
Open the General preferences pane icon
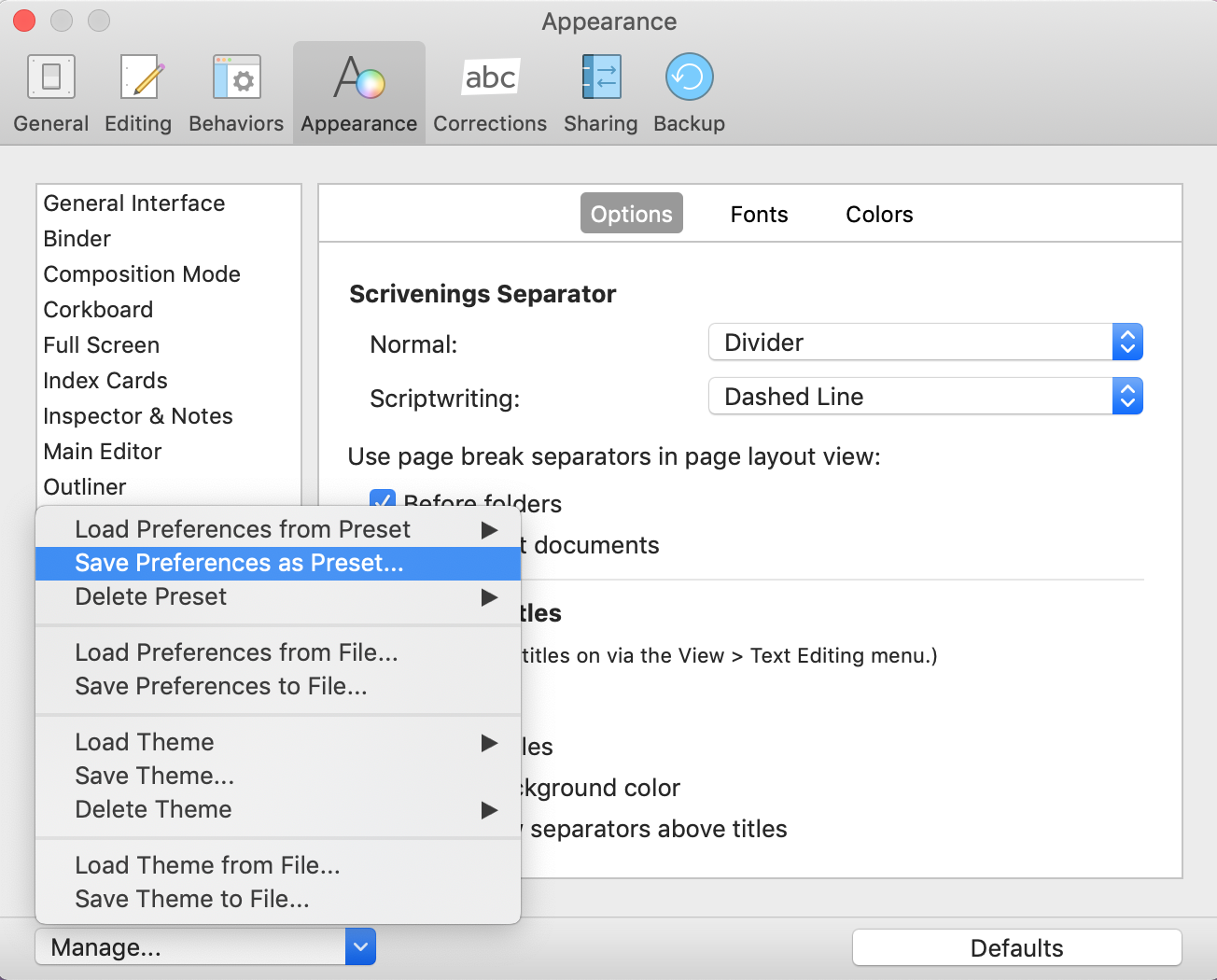click(x=51, y=77)
